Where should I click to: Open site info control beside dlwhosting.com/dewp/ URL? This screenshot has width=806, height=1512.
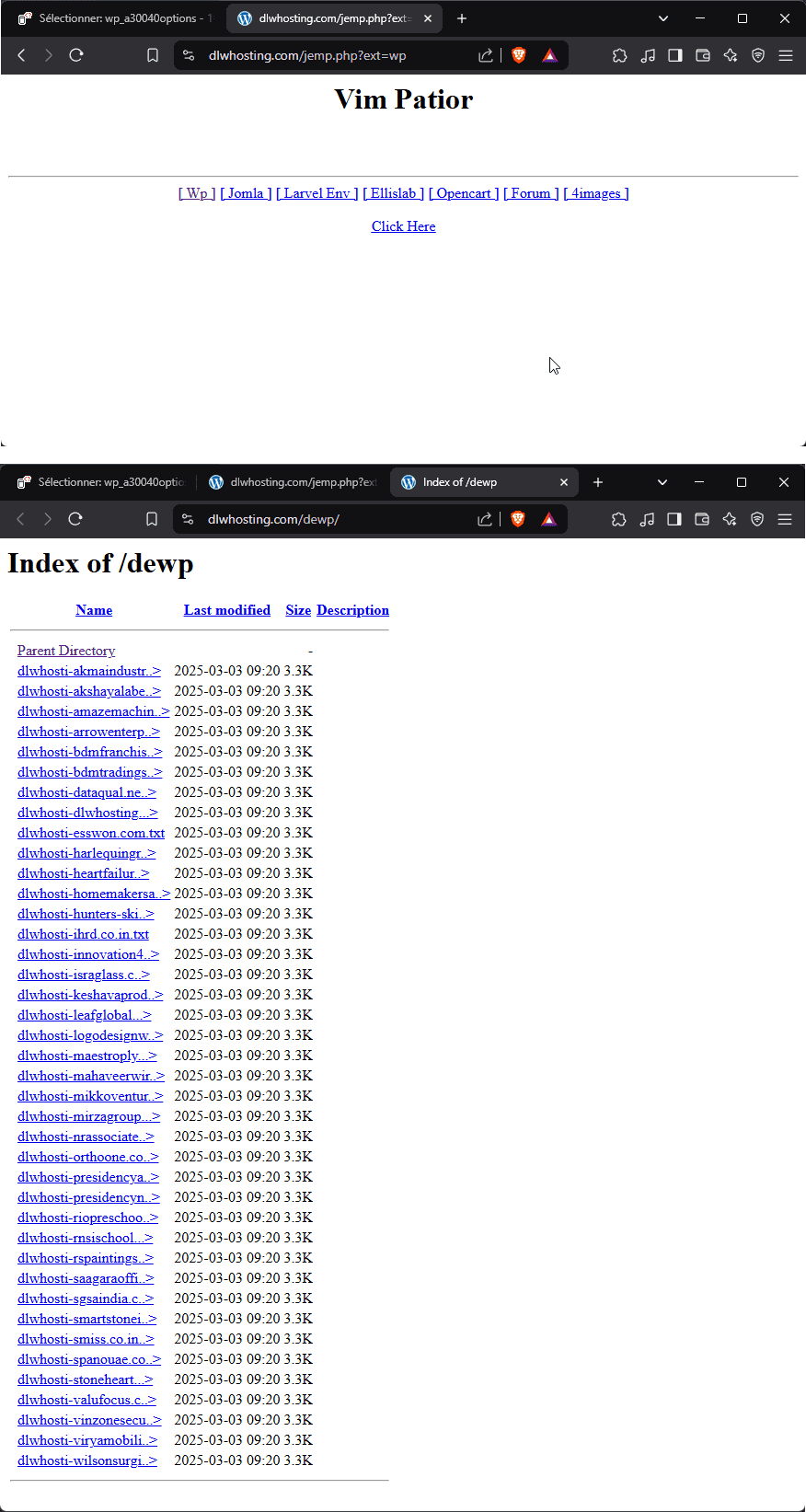coord(188,519)
